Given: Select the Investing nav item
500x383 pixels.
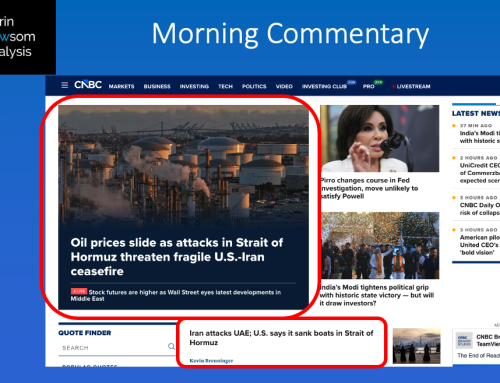Looking at the screenshot, I should (194, 86).
